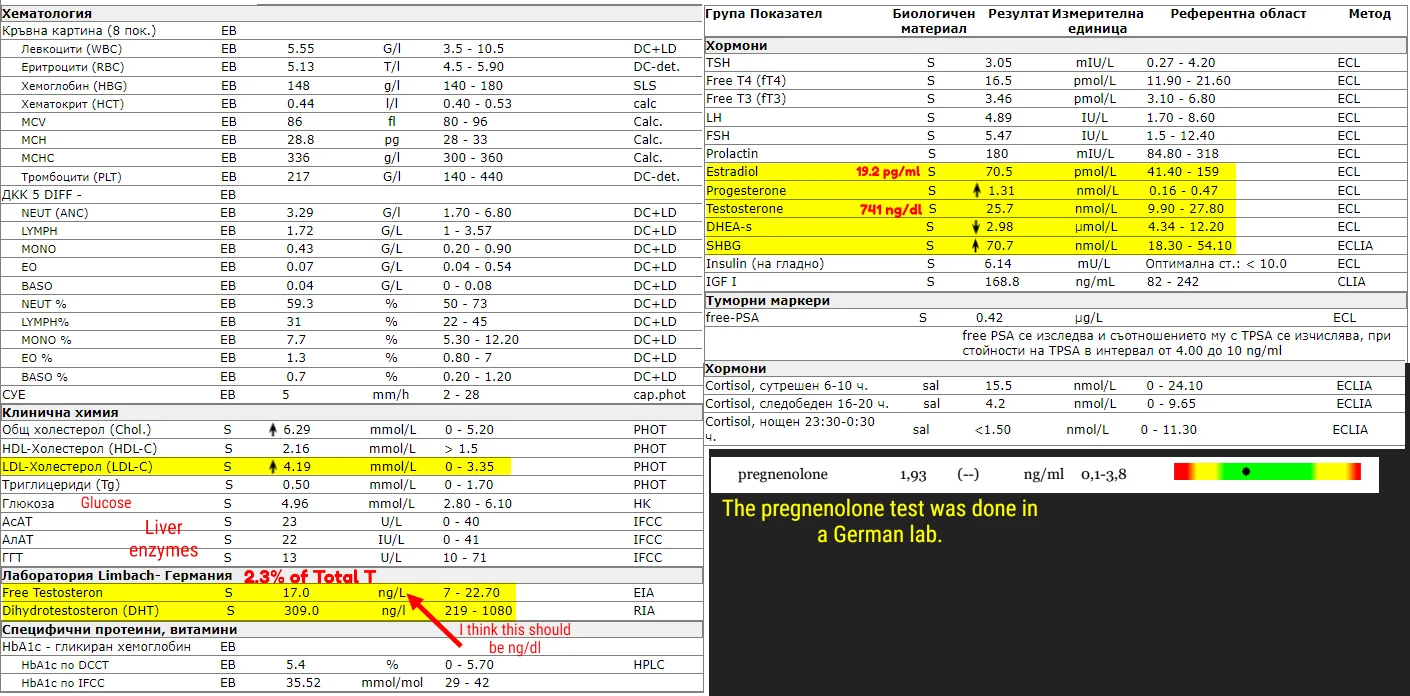Click the Free Testosteron result value 17.0
The height and width of the screenshot is (696, 1410).
click(x=295, y=593)
